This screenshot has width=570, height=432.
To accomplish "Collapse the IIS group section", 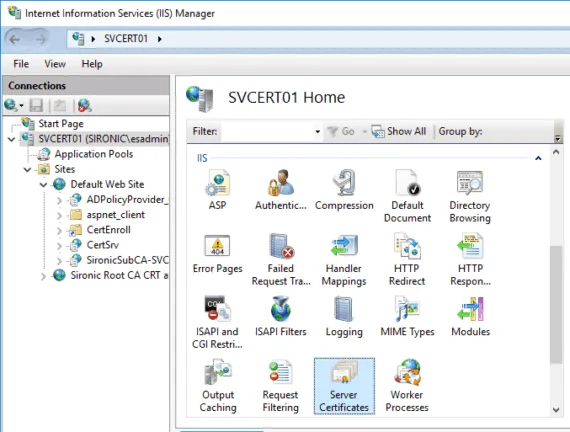I will point(538,158).
